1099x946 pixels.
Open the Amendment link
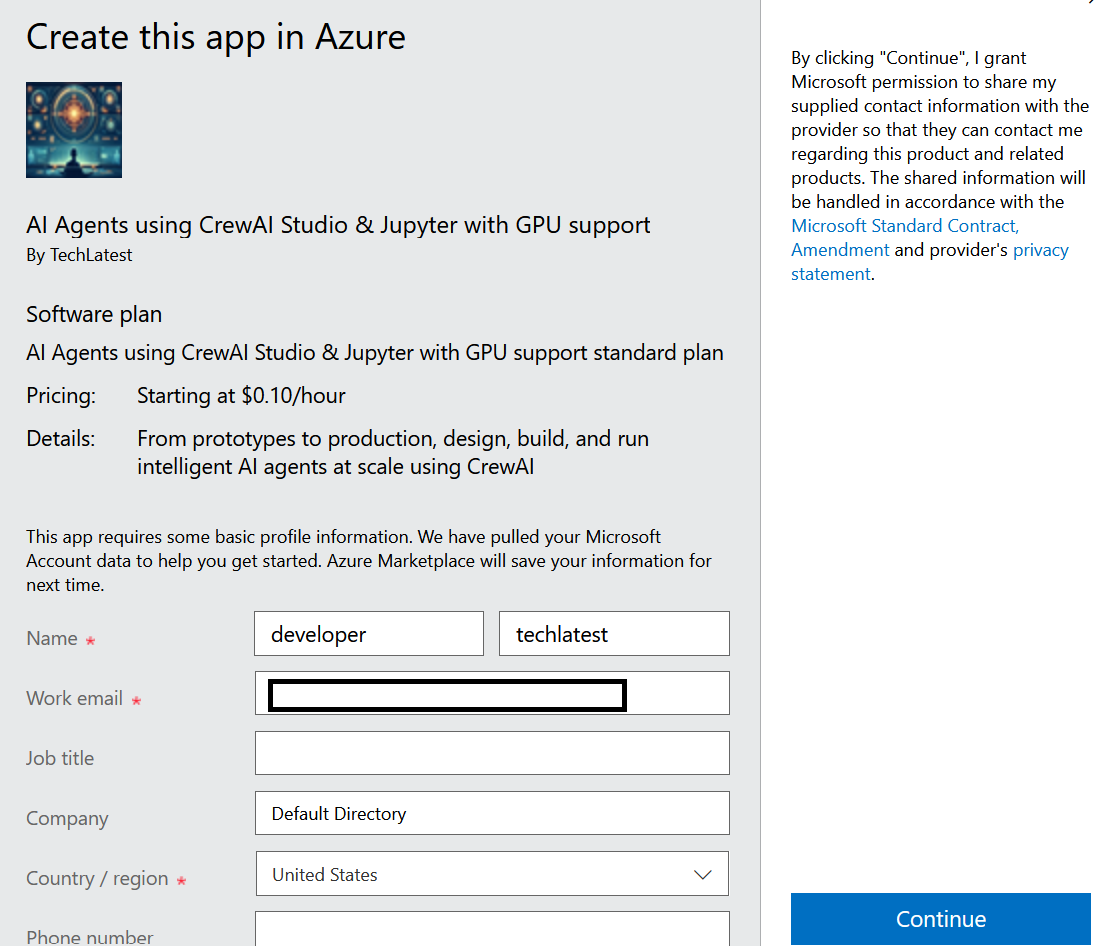[x=840, y=249]
